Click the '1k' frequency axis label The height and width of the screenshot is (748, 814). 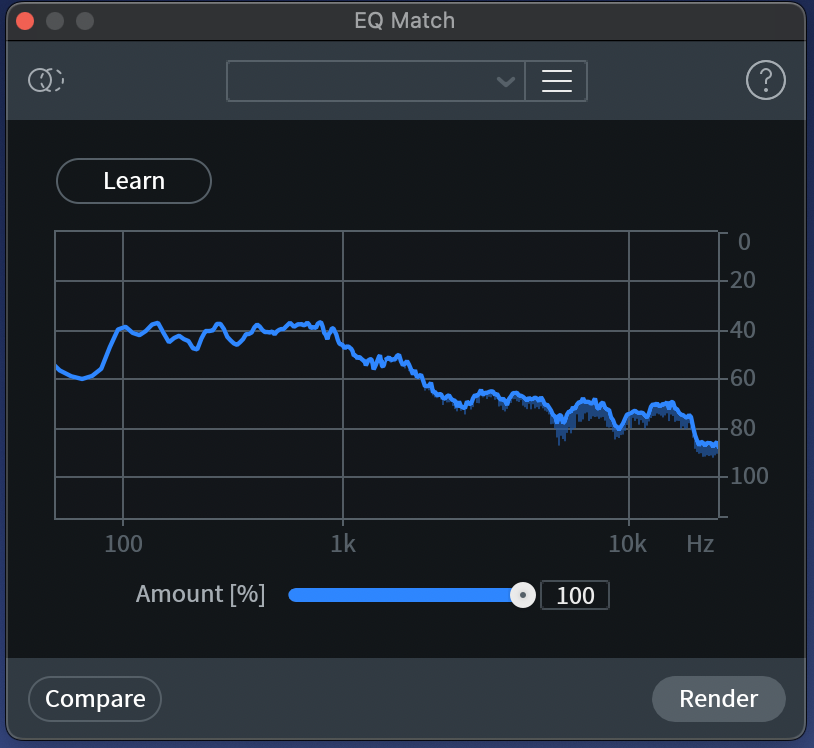tap(343, 544)
